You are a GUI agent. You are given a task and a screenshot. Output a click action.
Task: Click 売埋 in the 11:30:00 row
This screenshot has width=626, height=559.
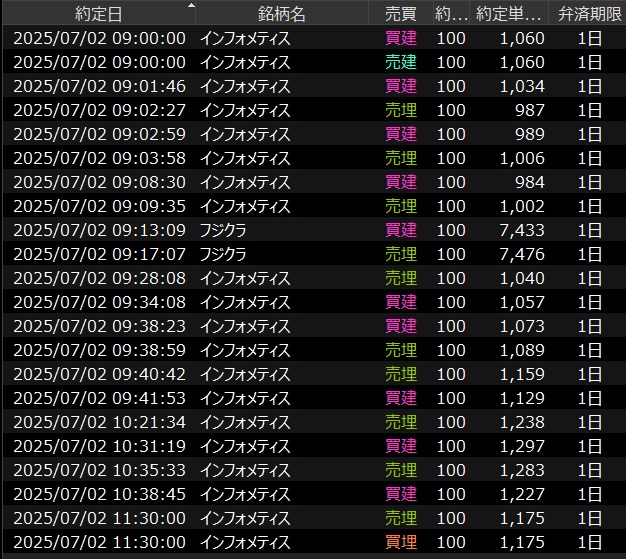pos(401,518)
